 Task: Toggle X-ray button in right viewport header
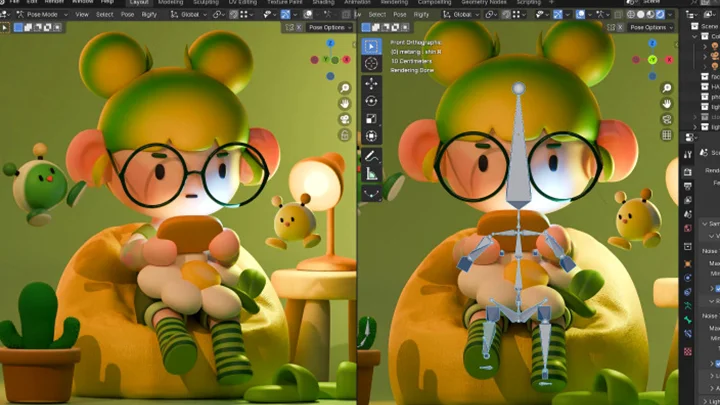[x=618, y=15]
